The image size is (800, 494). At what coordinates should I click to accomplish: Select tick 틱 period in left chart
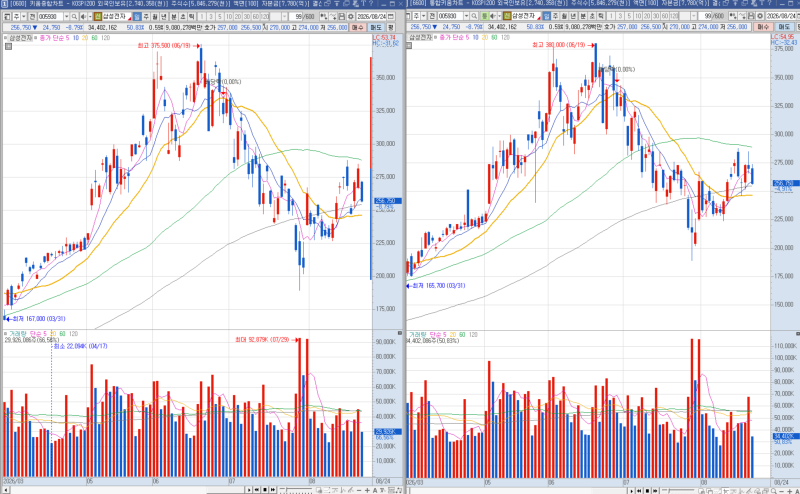pyautogui.click(x=191, y=16)
